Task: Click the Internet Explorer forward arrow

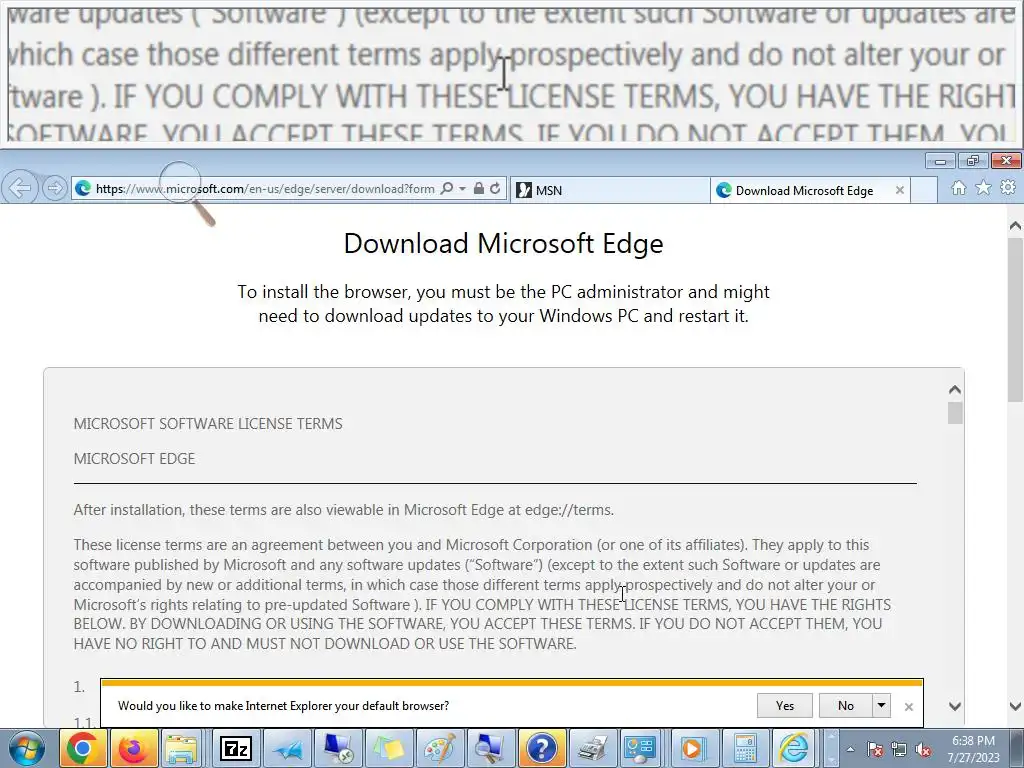Action: (55, 189)
